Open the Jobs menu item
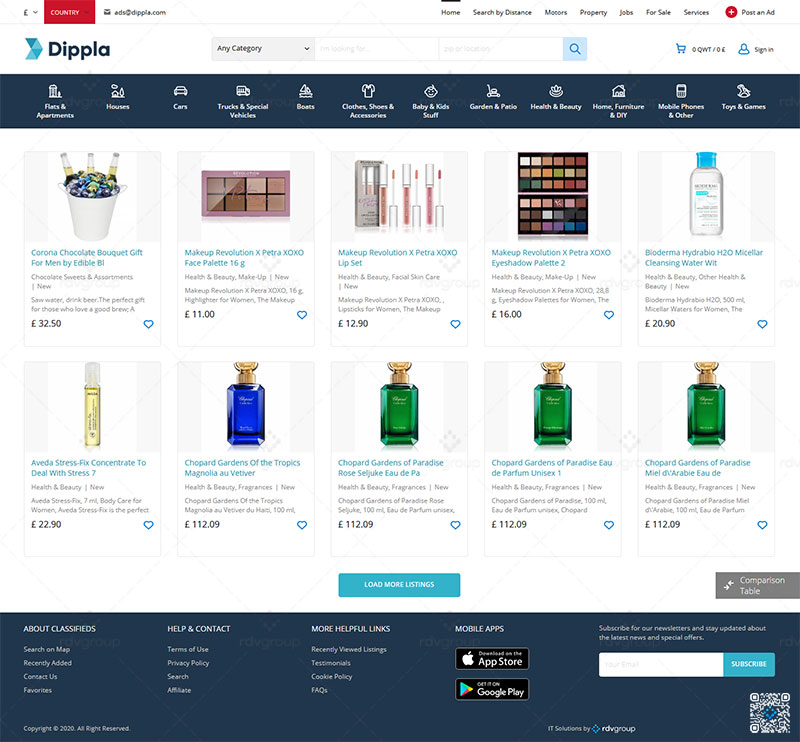Screen dimensions: 800x742 626,12
